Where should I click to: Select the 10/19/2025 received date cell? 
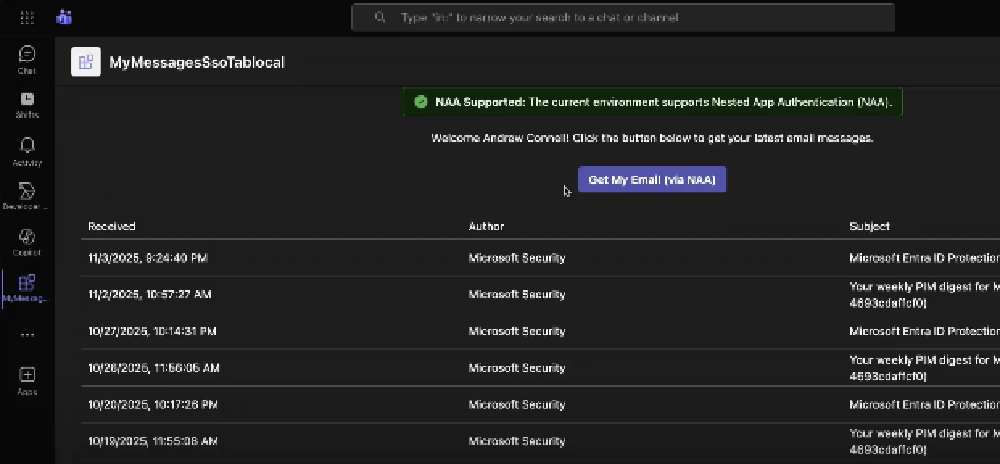point(153,441)
